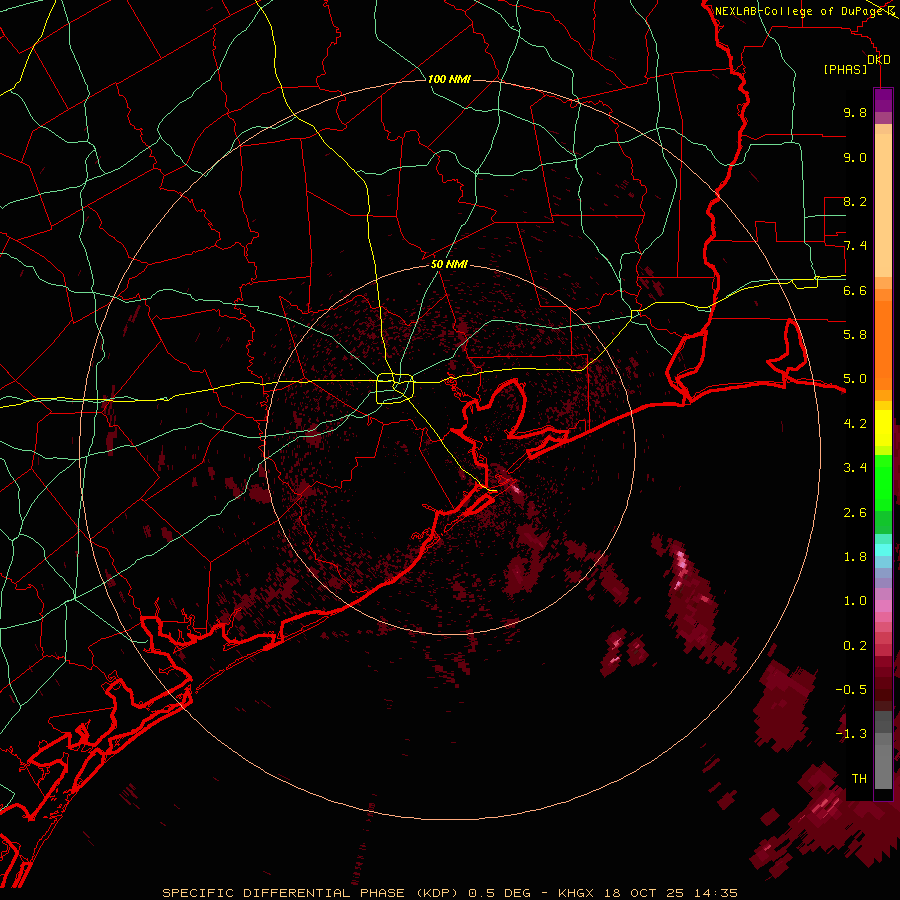Viewport: 900px width, 900px height.
Task: Select the 5.8 color scale value
Action: (855, 335)
